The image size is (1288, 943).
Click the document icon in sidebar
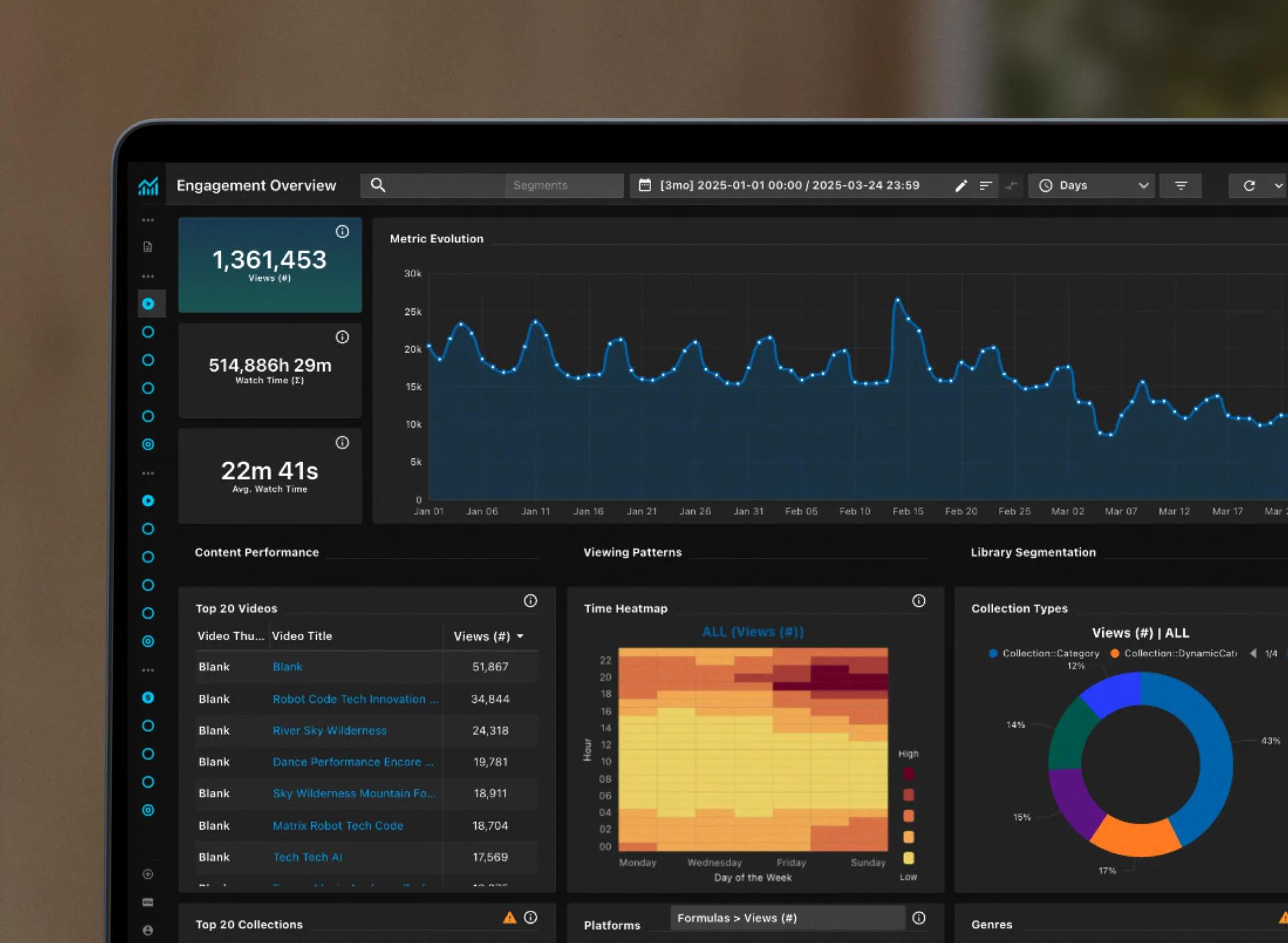(x=148, y=247)
